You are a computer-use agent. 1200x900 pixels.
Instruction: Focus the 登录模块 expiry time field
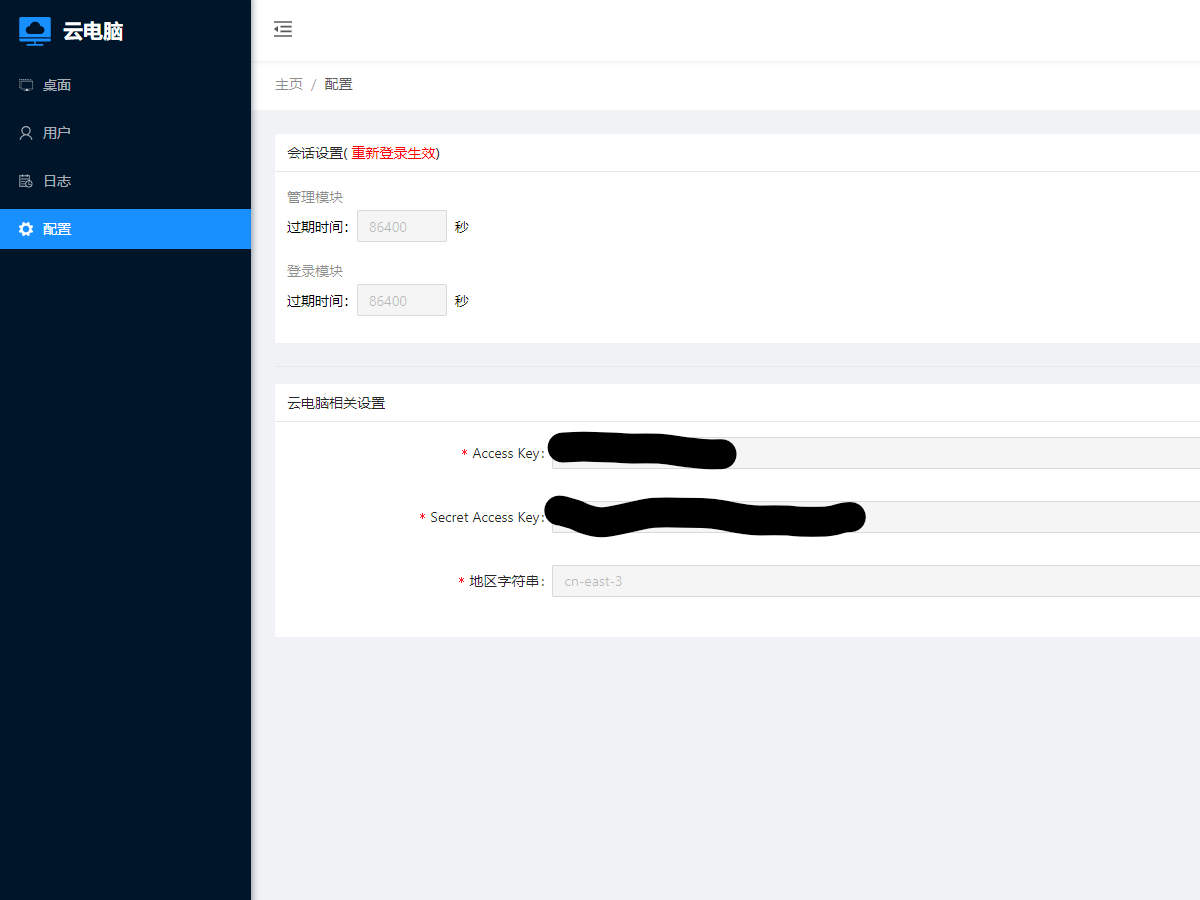(401, 301)
